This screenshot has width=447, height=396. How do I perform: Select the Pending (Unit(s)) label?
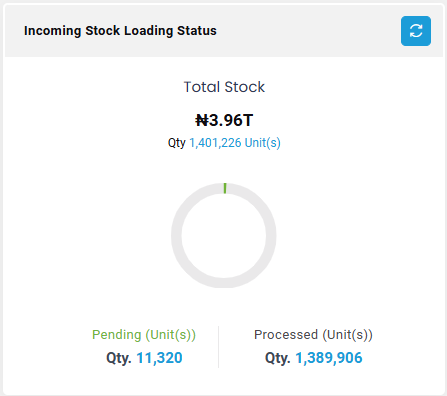point(144,335)
